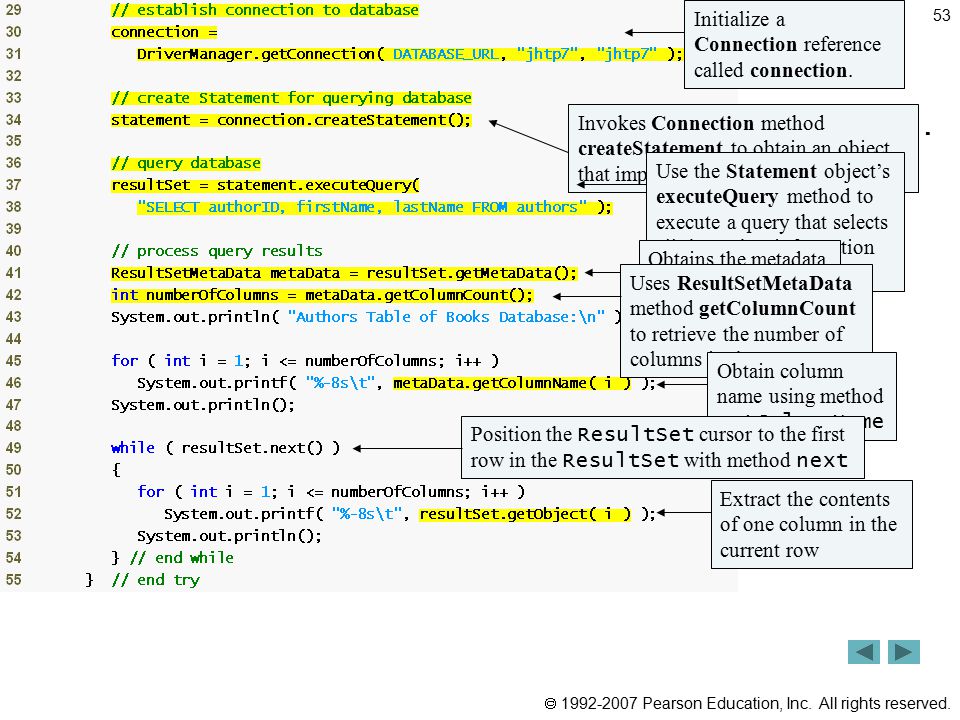Click the "Initialize a Connection reference" callout
Image resolution: width=960 pixels, height=720 pixels.
[793, 45]
